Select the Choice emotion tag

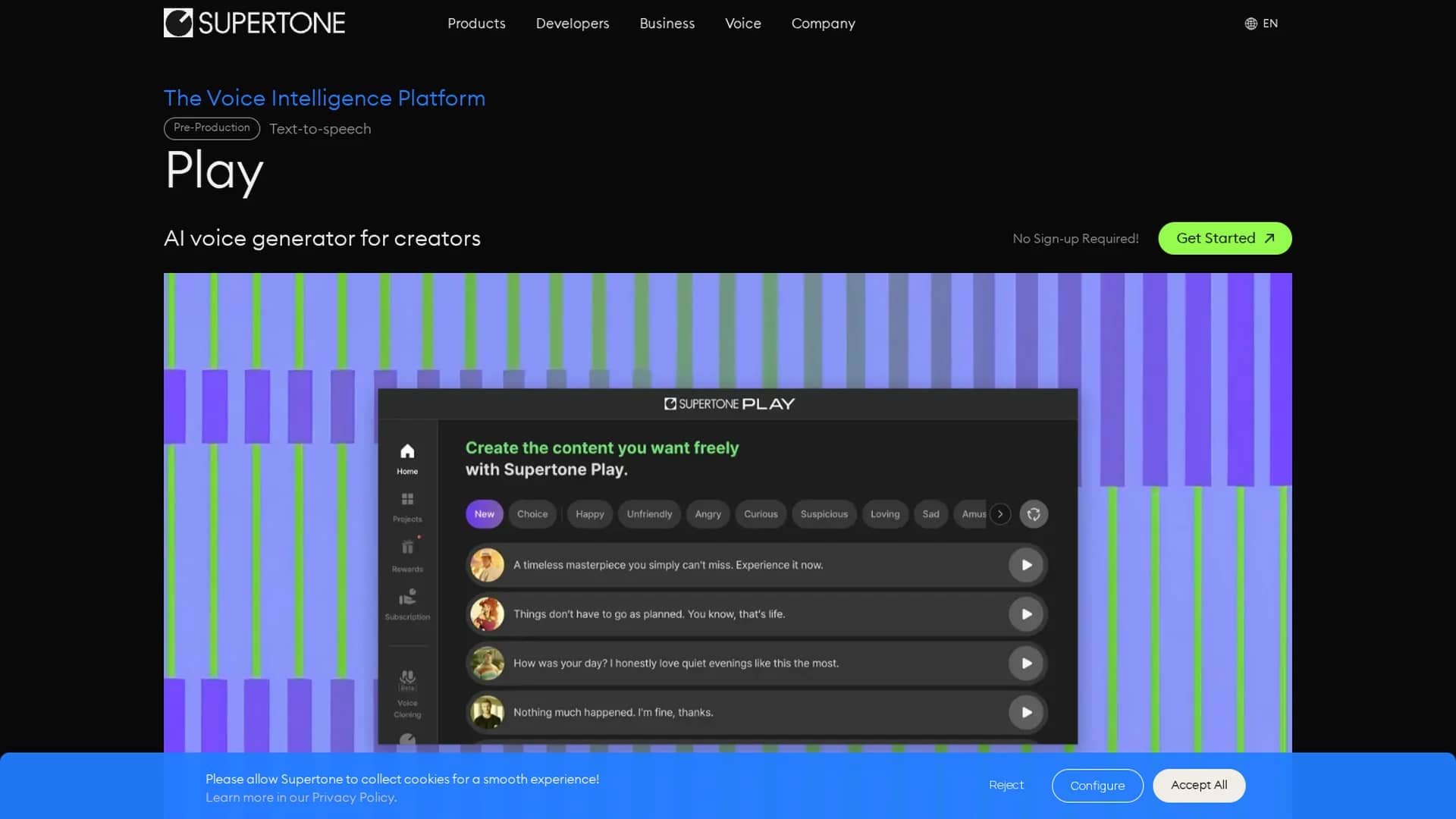tap(532, 514)
